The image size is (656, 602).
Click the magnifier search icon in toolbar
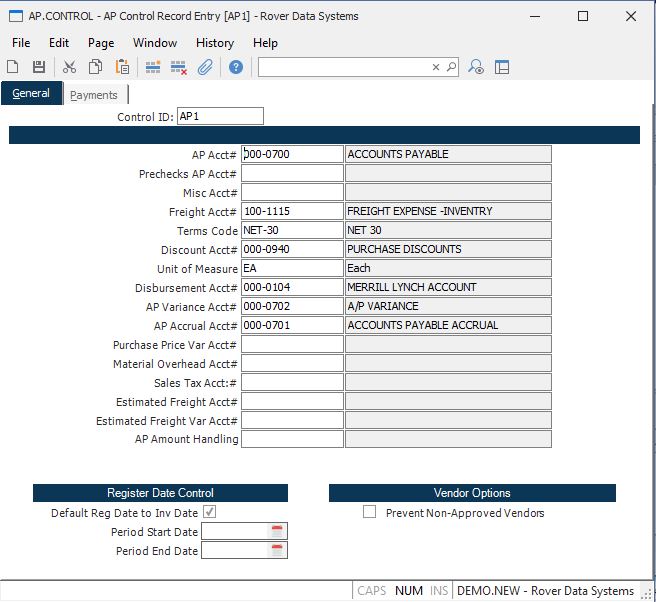click(x=451, y=67)
